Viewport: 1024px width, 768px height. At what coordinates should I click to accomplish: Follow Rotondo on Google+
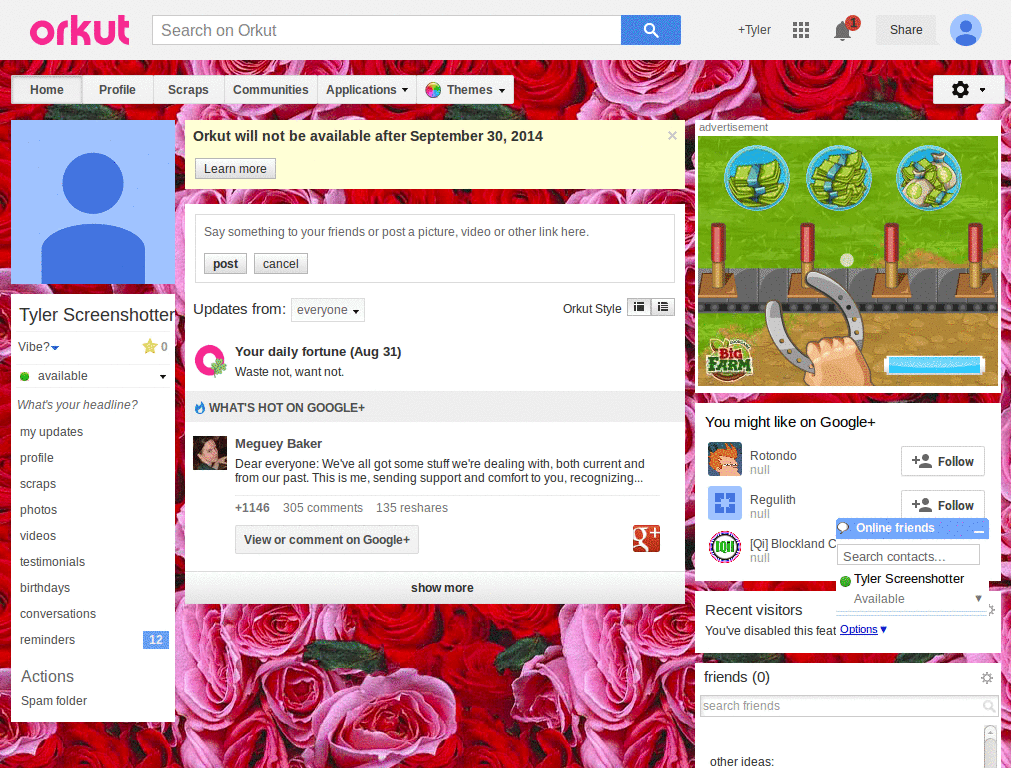[942, 461]
